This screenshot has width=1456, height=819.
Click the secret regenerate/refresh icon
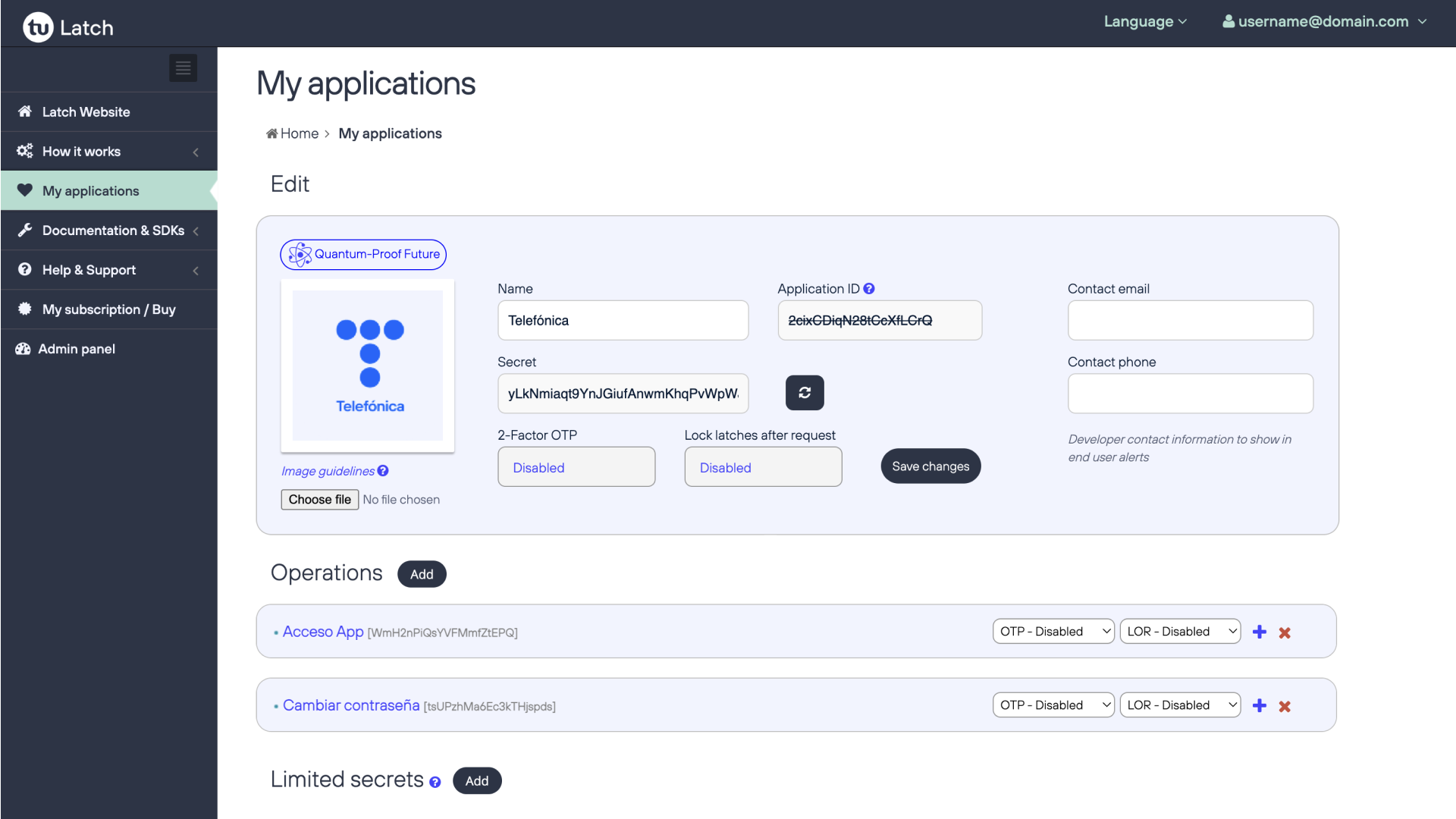tap(805, 392)
